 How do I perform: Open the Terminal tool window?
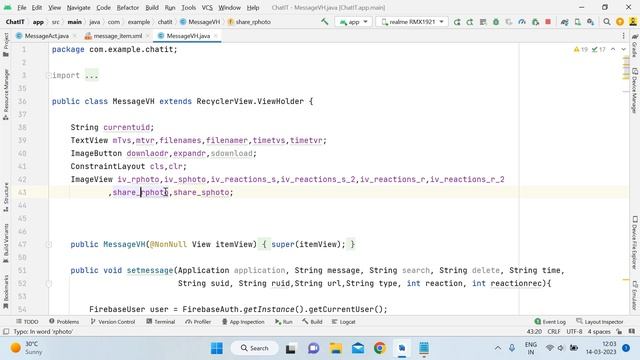(160, 322)
